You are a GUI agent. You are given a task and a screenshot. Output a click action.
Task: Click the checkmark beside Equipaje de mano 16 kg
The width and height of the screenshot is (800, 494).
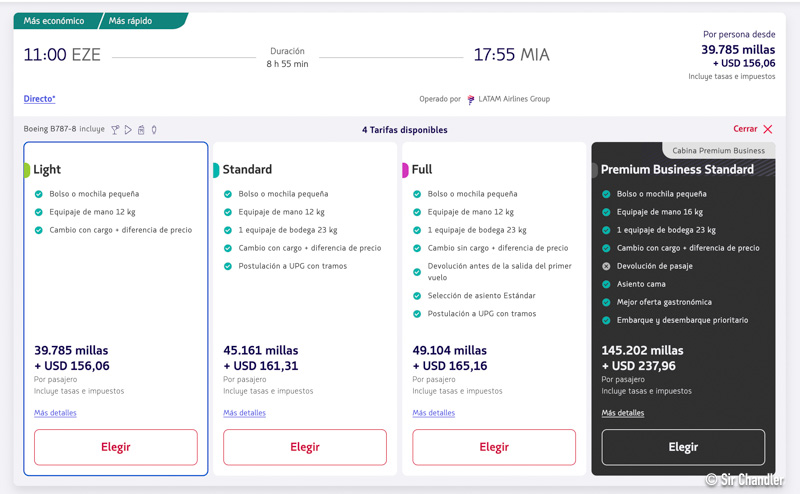pyautogui.click(x=606, y=212)
